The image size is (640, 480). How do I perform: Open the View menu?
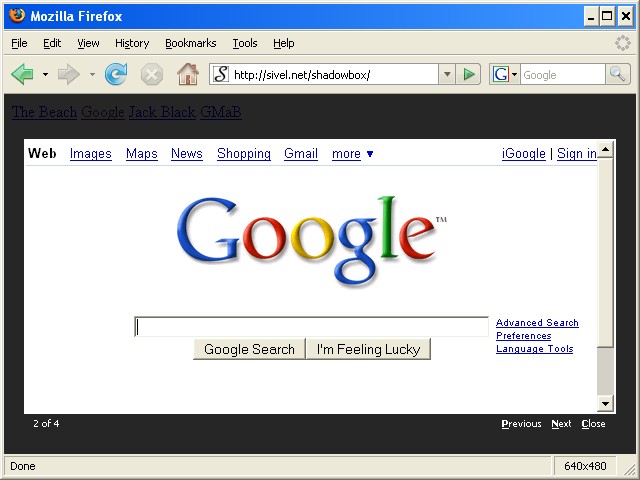pyautogui.click(x=88, y=43)
